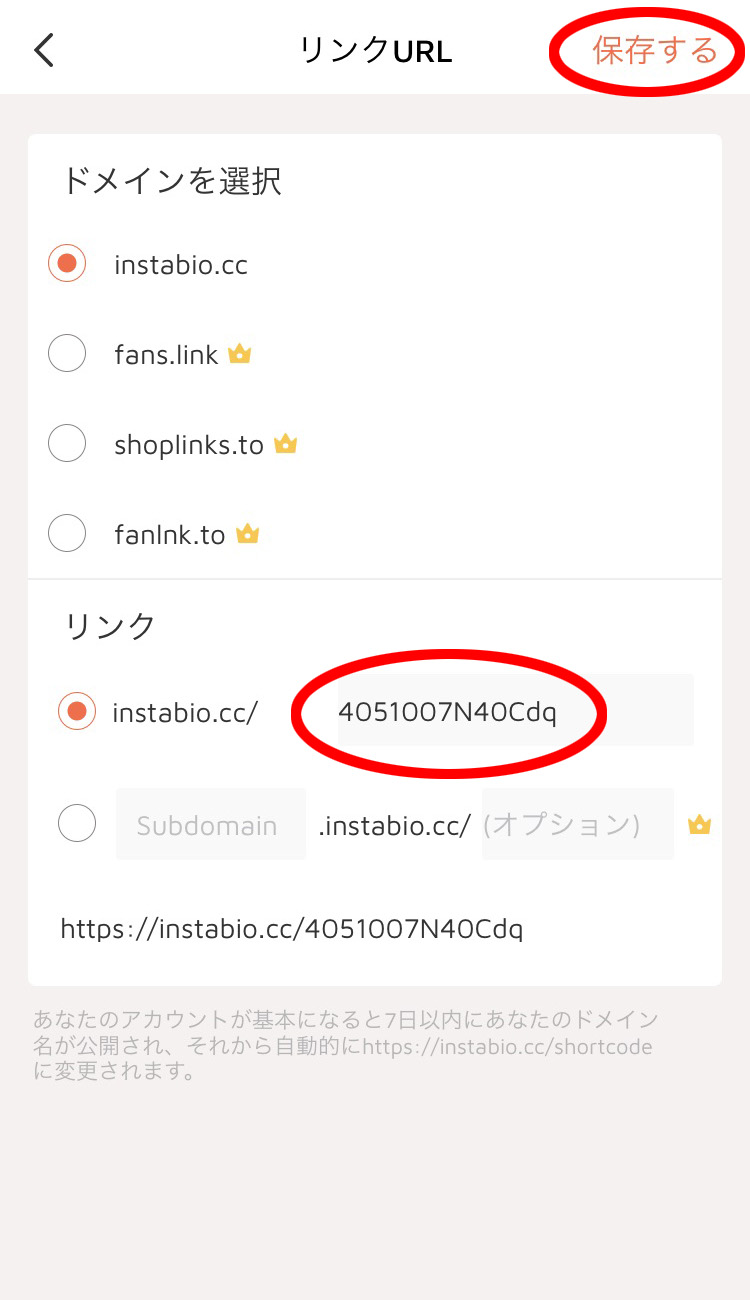The image size is (750, 1300).
Task: Pick the fanlnk.to domain radio button
Action: [67, 533]
